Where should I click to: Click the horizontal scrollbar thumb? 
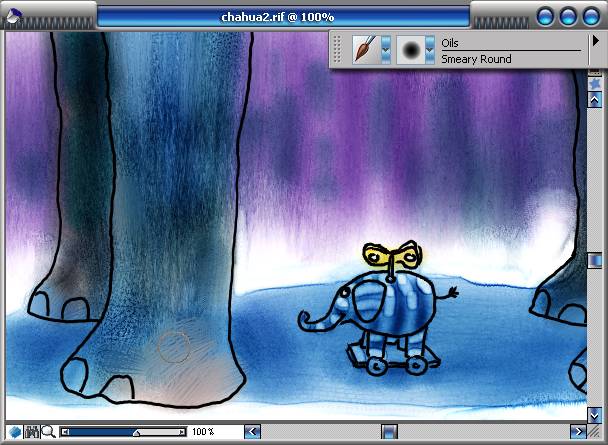(x=389, y=431)
